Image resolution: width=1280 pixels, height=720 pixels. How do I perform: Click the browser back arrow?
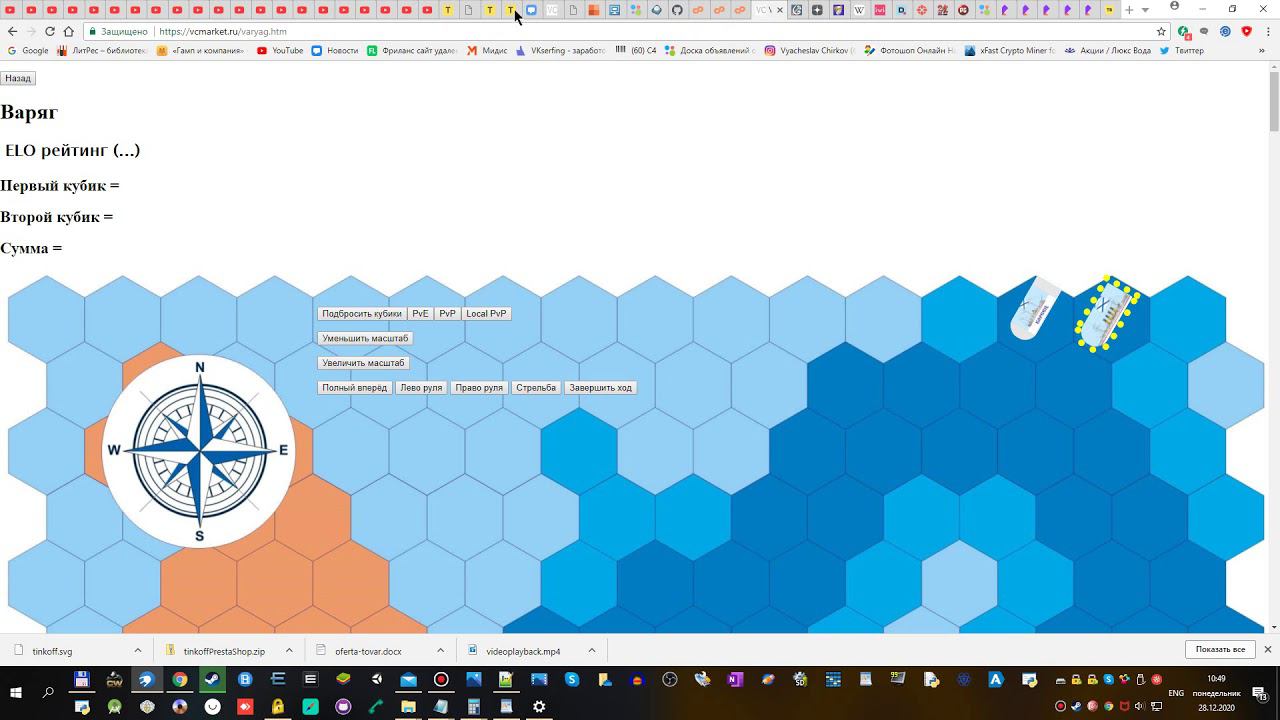click(11, 31)
